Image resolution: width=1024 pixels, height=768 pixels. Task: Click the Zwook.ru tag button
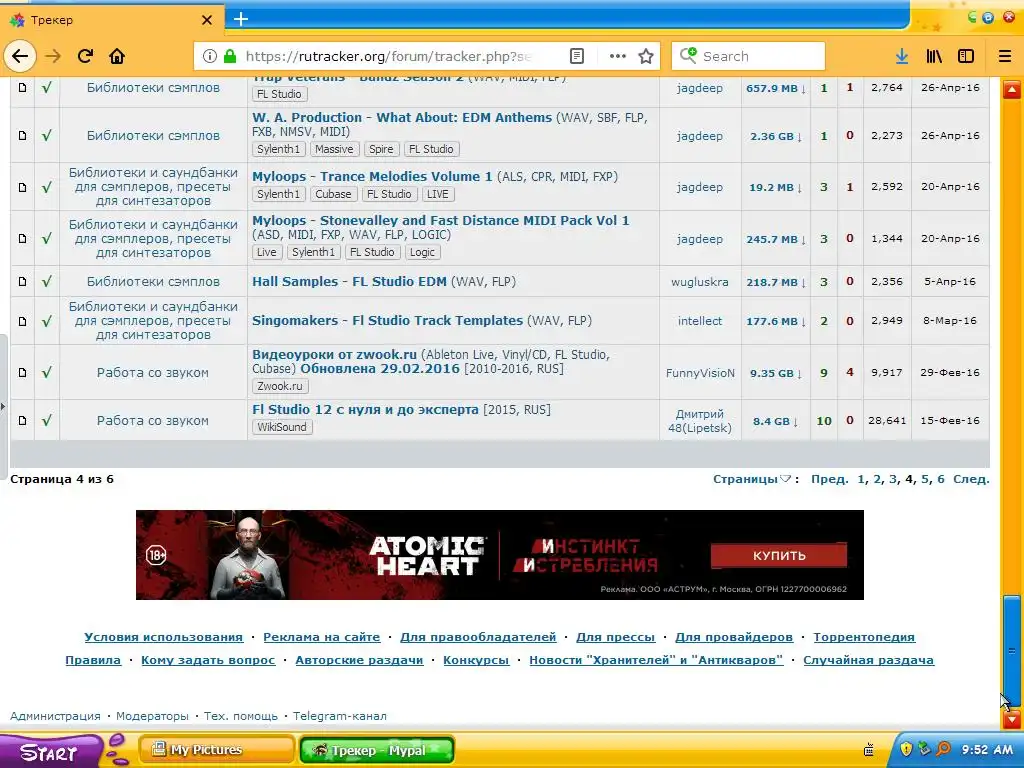tap(280, 386)
